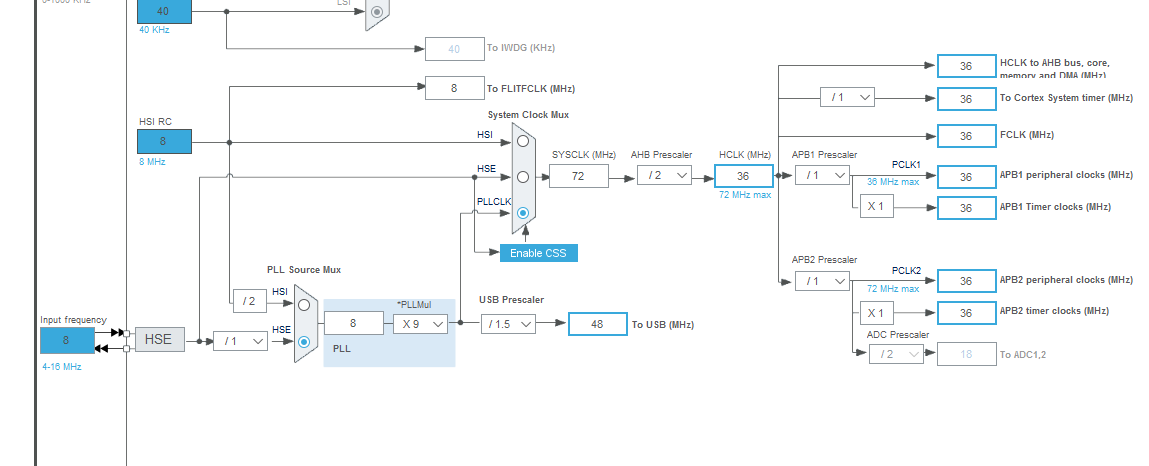Click the Input frequency field
The height and width of the screenshot is (466, 1149).
tap(67, 340)
